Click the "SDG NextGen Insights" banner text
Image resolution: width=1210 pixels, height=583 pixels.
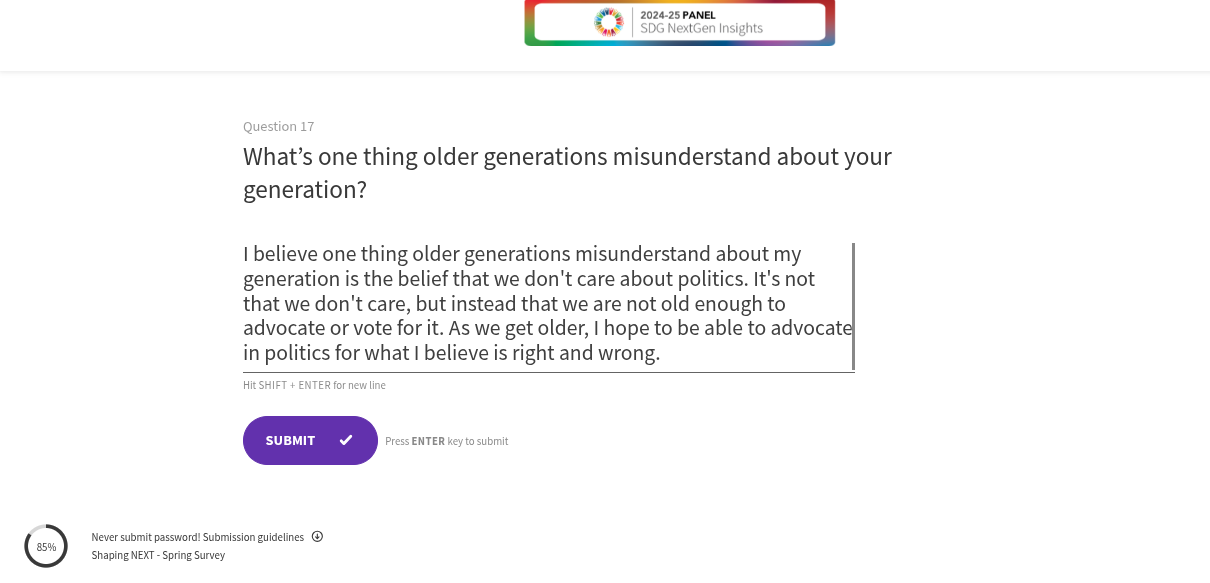[702, 29]
